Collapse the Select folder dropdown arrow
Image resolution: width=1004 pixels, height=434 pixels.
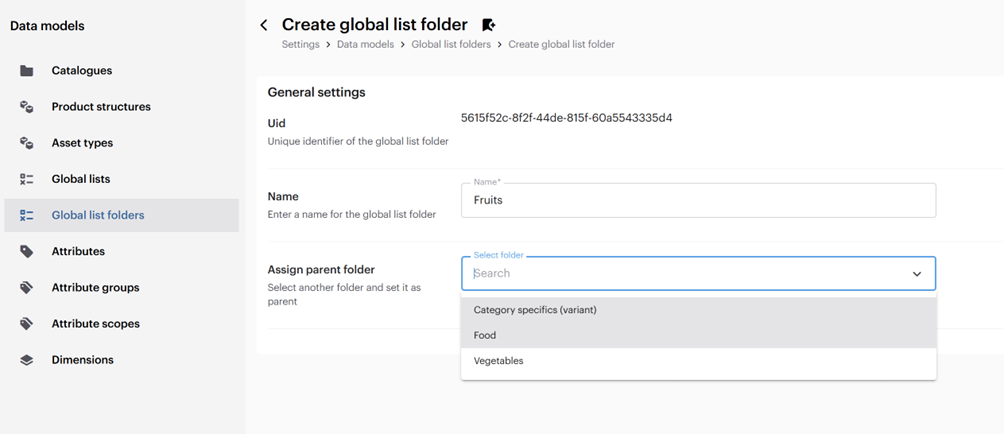tap(916, 274)
